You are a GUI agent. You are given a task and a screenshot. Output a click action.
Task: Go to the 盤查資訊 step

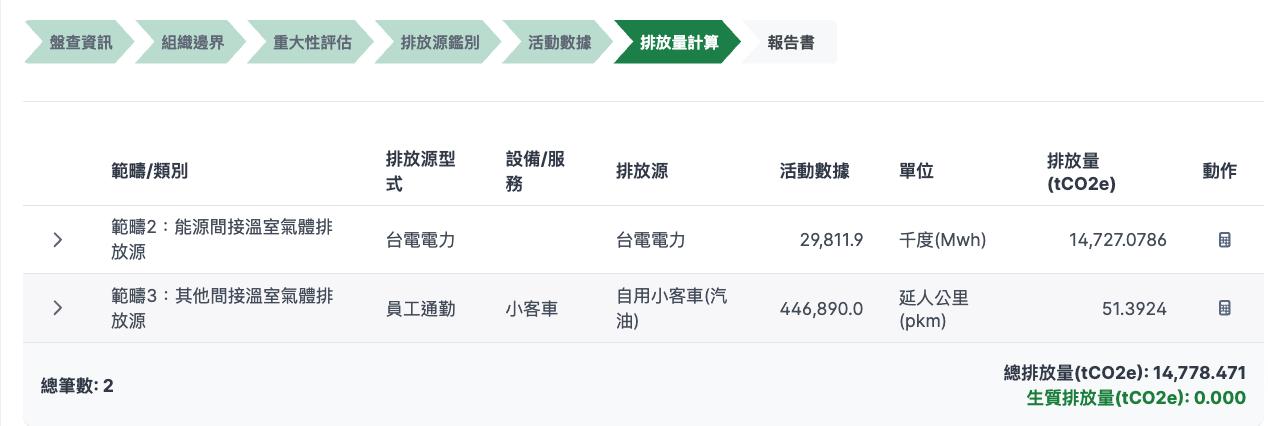pos(81,43)
